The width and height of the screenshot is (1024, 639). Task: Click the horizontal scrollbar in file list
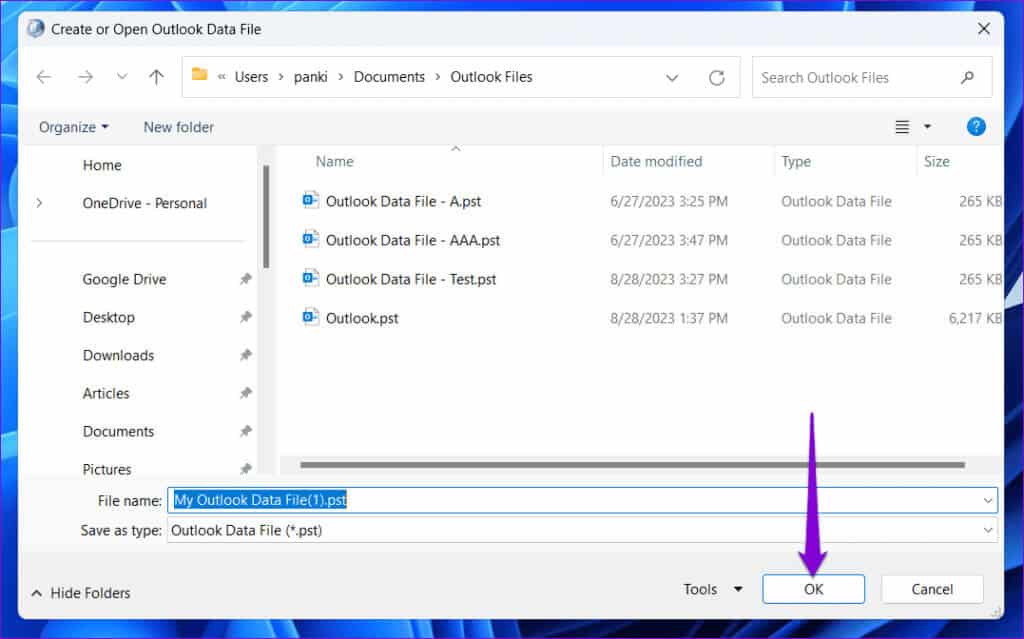632,465
